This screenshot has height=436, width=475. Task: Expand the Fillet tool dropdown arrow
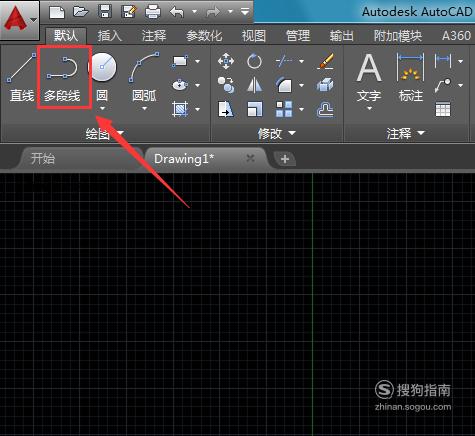click(x=301, y=85)
